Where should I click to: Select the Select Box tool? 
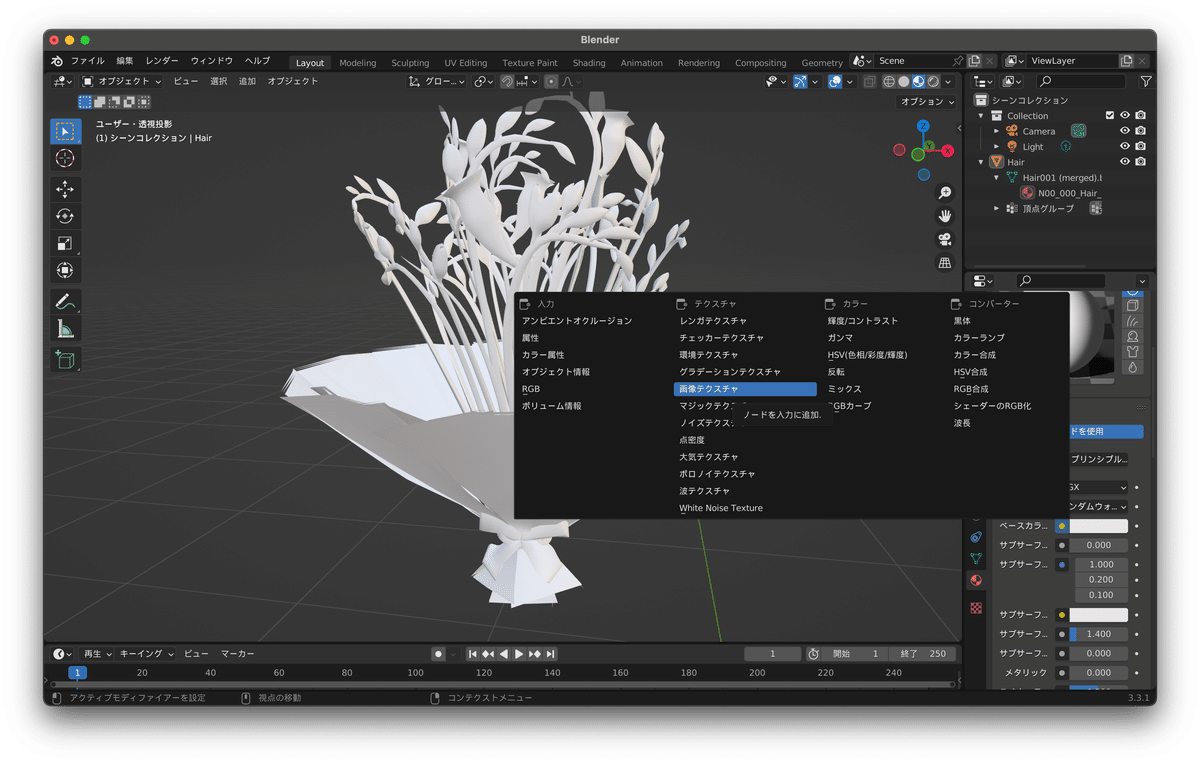click(x=65, y=131)
